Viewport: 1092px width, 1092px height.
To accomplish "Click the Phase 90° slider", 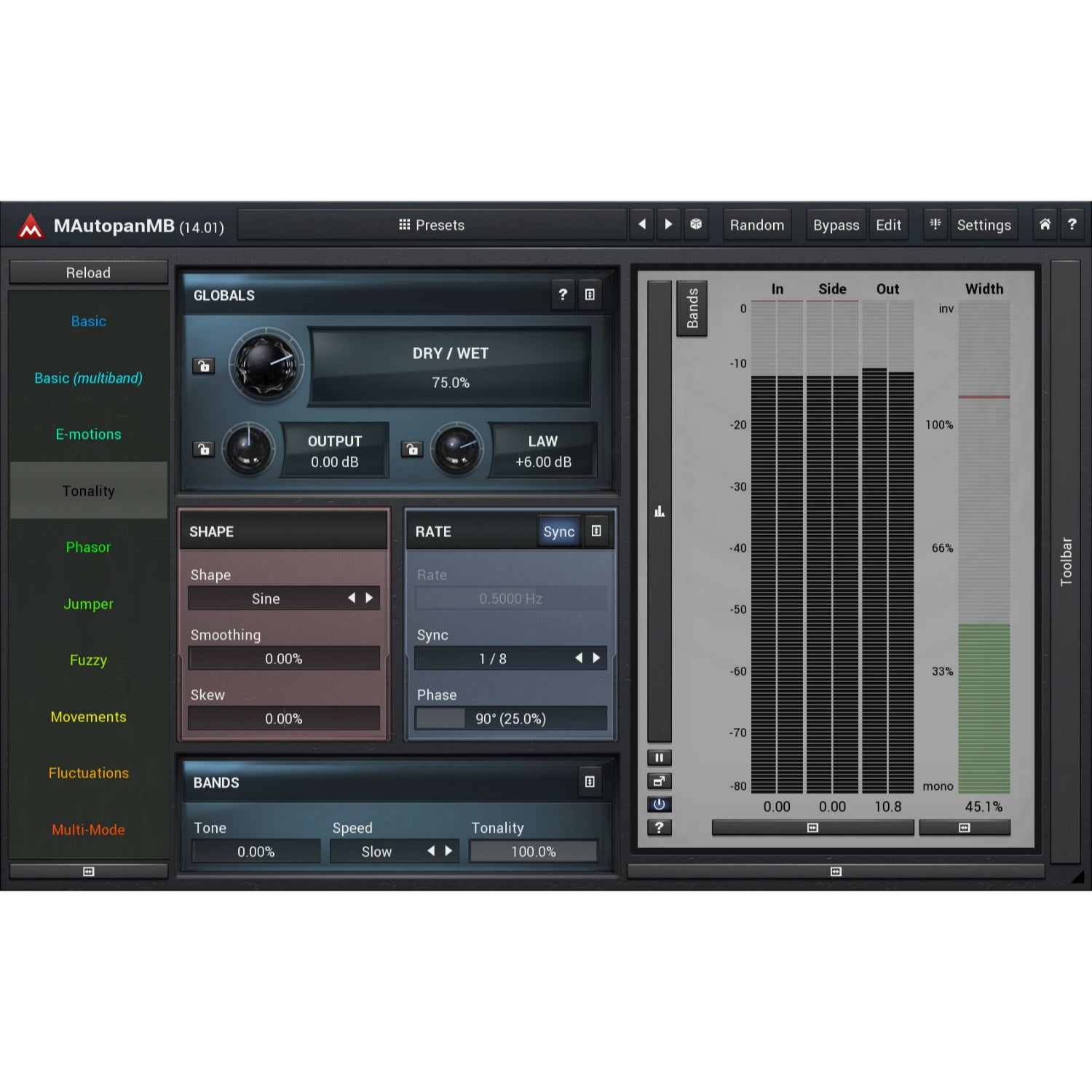I will 510,719.
